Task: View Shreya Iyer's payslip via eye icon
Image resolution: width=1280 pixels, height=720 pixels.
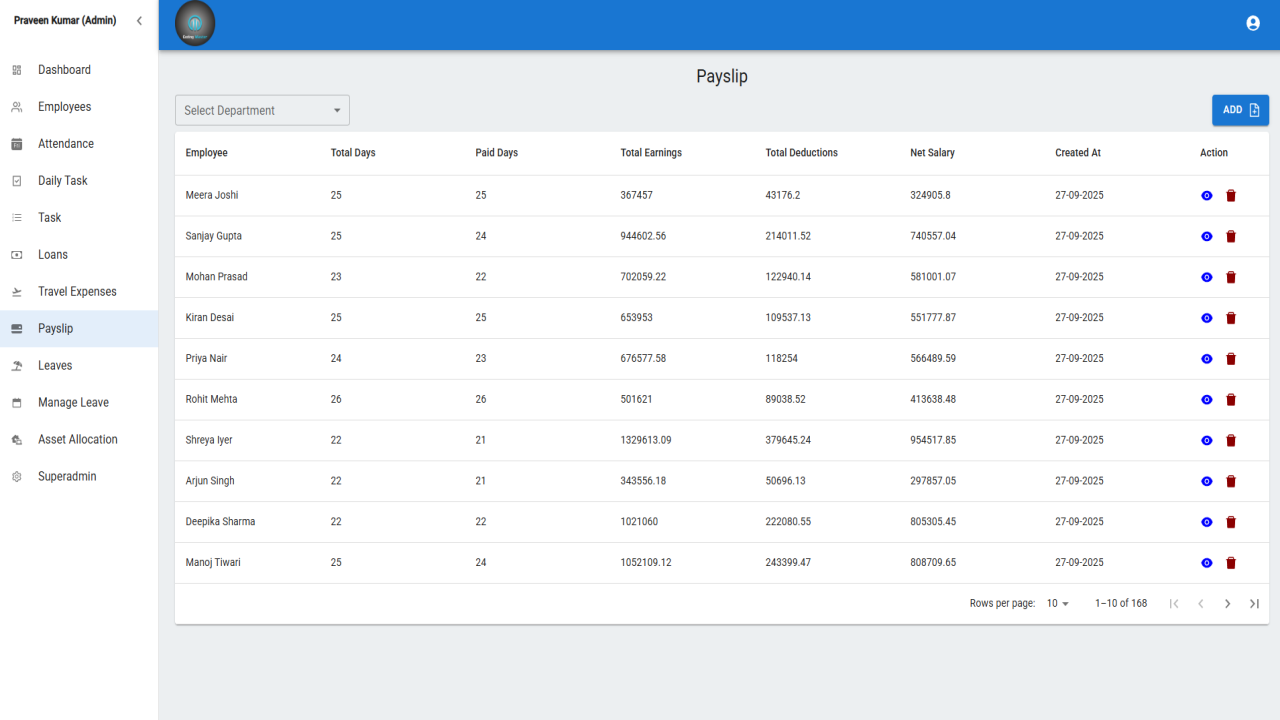Action: (x=1207, y=441)
